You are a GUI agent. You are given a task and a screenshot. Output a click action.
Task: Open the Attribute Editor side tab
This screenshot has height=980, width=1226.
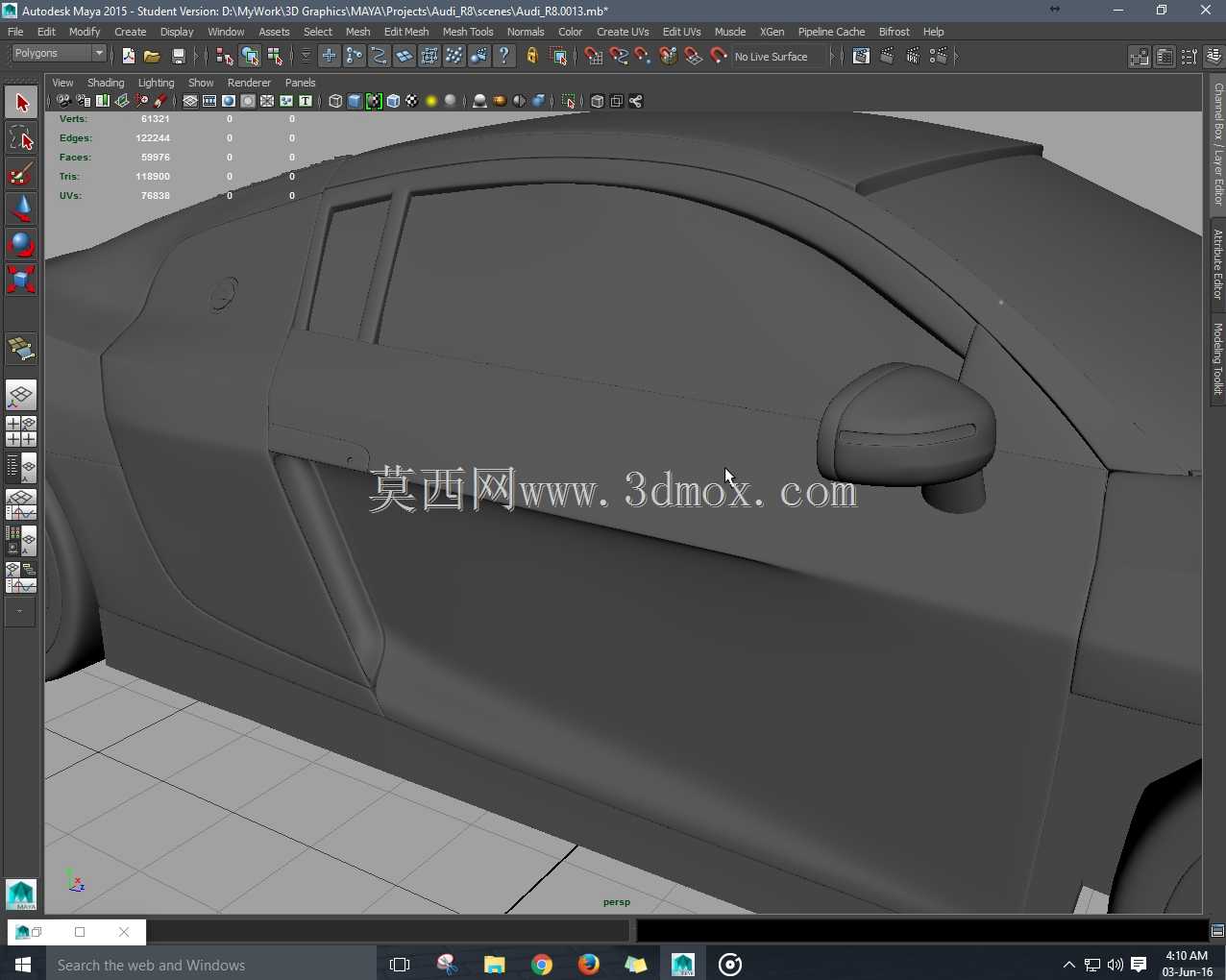1217,263
